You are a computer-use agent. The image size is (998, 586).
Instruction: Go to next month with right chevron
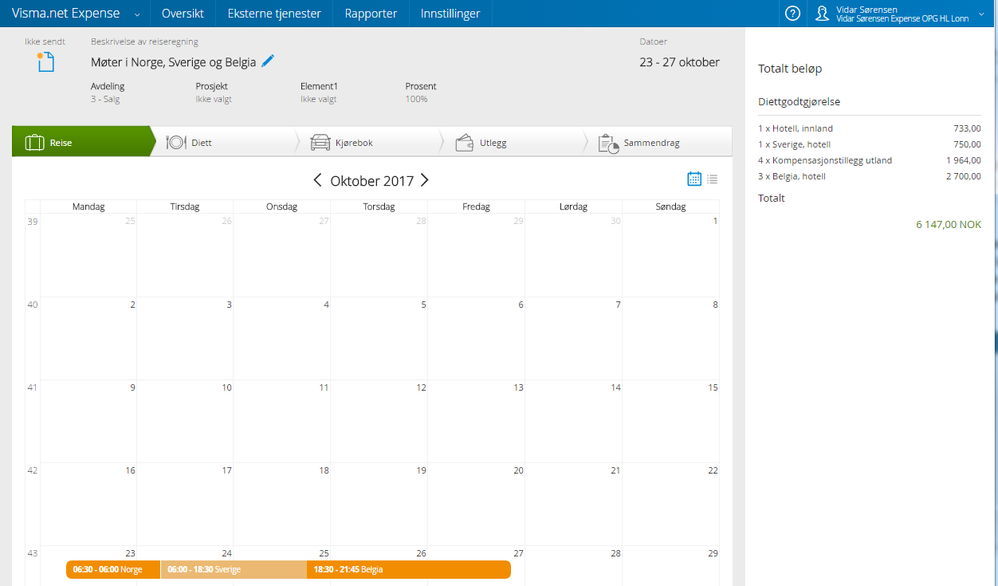pos(425,181)
